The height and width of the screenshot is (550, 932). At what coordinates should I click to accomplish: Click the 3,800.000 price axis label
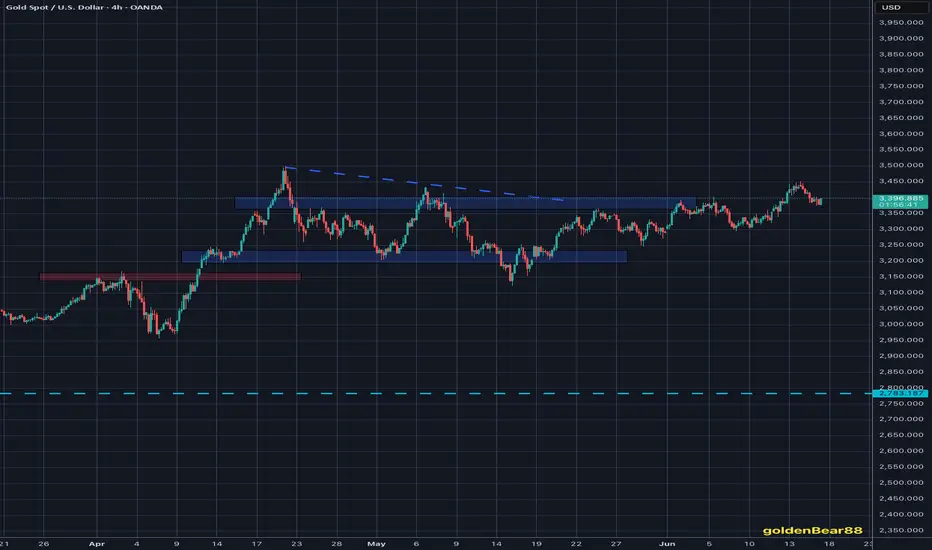[900, 70]
